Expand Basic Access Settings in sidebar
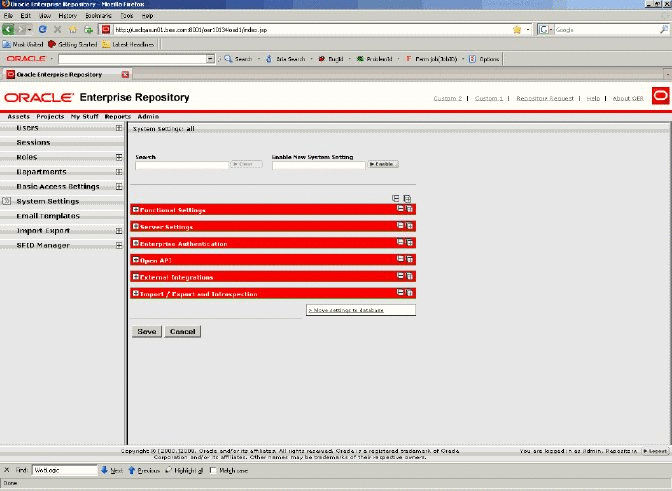Viewport: 672px width, 491px height. 119,186
